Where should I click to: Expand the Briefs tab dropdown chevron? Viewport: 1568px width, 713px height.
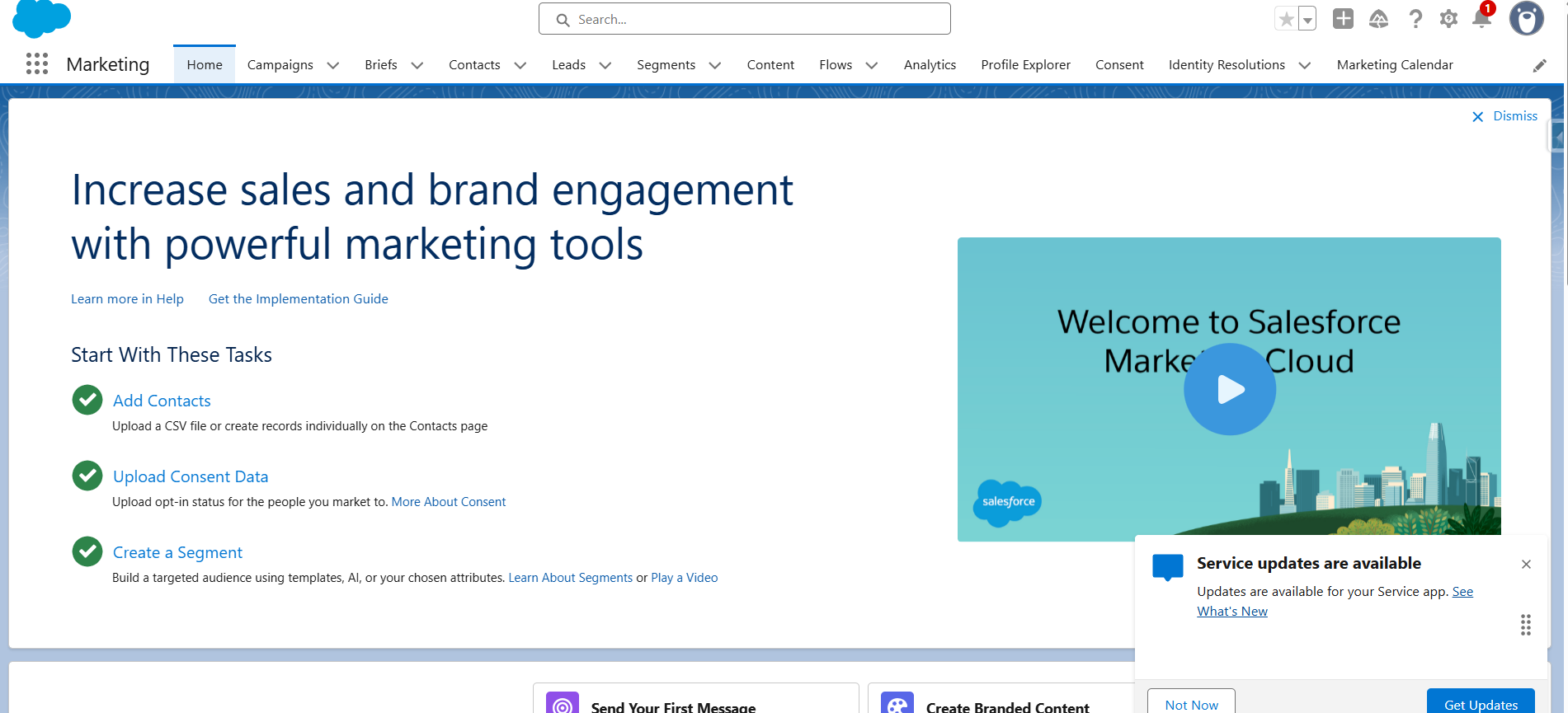pos(417,65)
